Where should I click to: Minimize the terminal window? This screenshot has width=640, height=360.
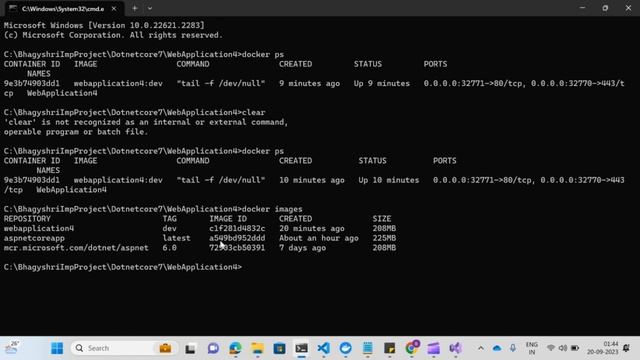(x=582, y=8)
